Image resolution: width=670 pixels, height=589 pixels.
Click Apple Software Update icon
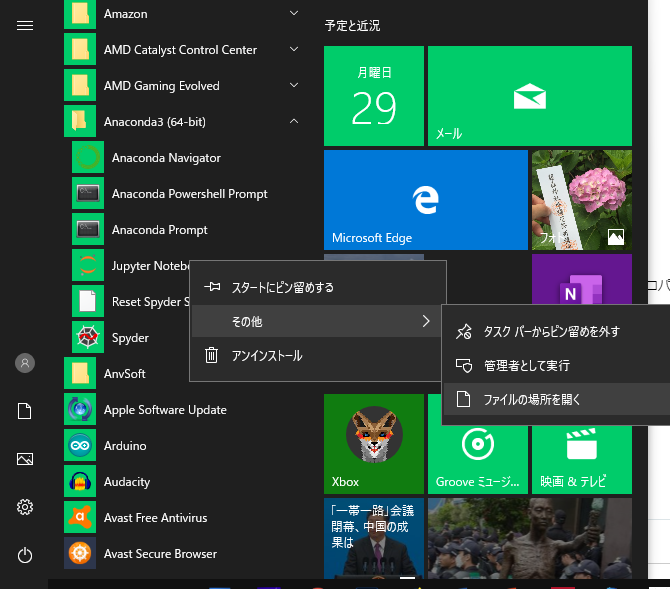pos(80,409)
